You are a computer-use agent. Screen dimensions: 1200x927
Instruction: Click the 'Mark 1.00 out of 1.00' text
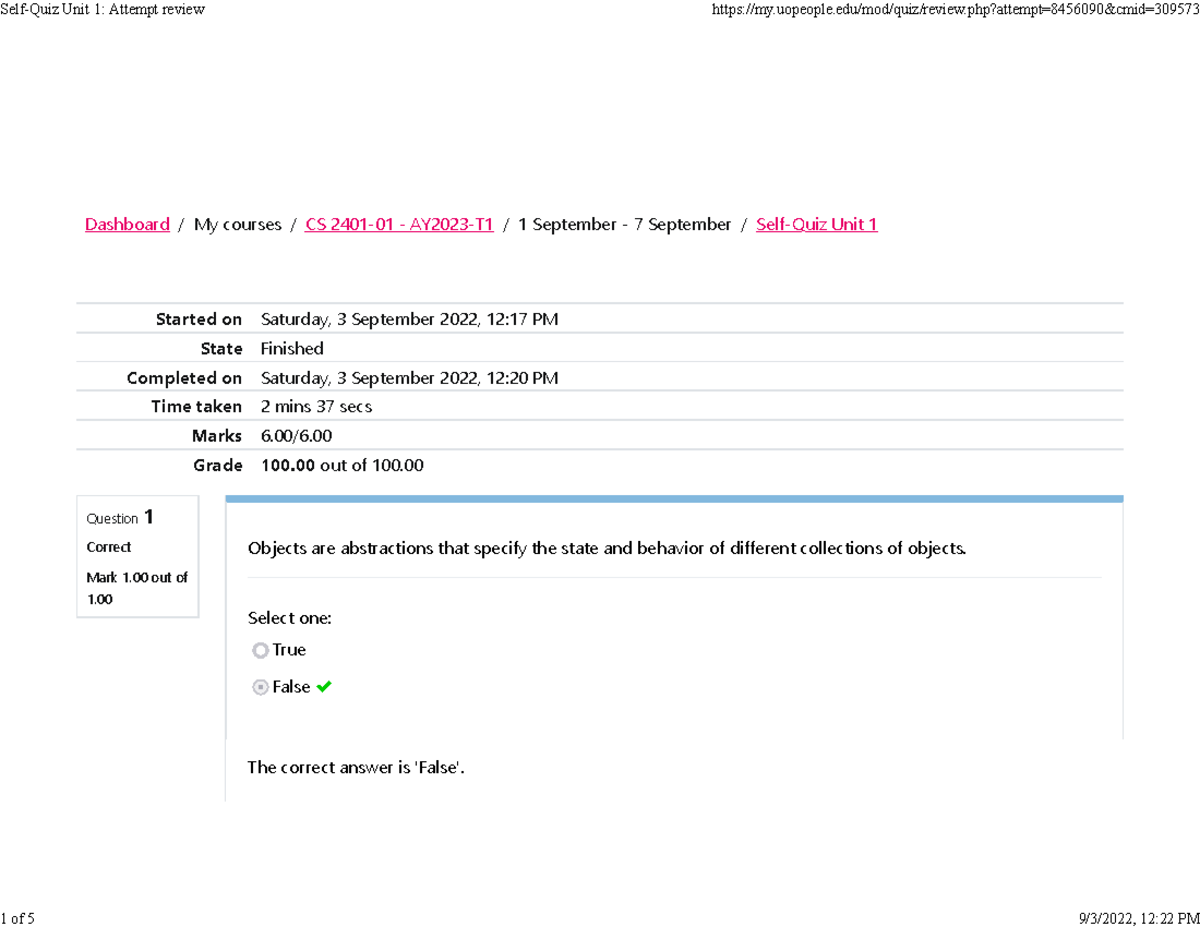pyautogui.click(x=137, y=588)
